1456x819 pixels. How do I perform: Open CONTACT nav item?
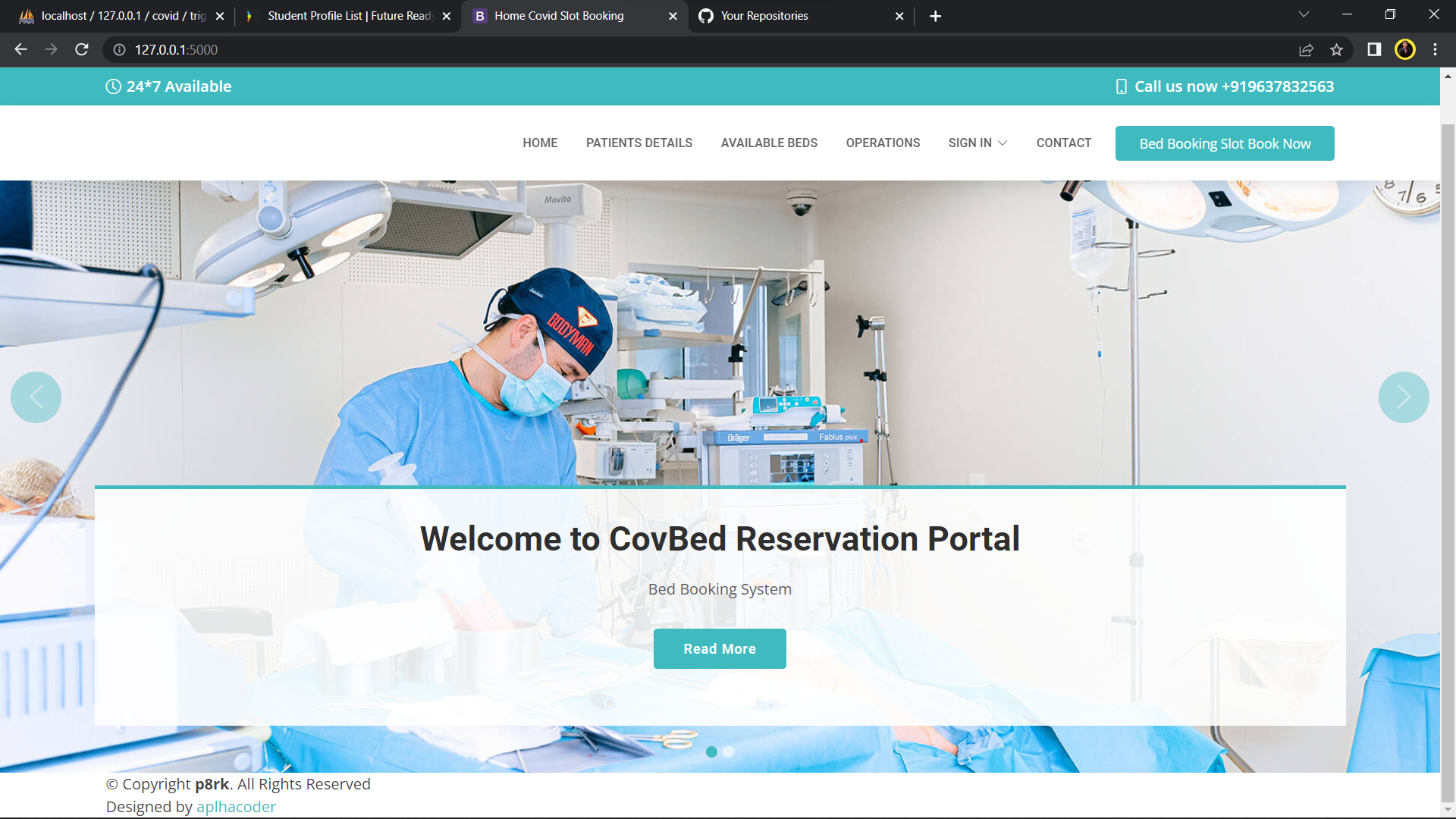click(x=1064, y=143)
